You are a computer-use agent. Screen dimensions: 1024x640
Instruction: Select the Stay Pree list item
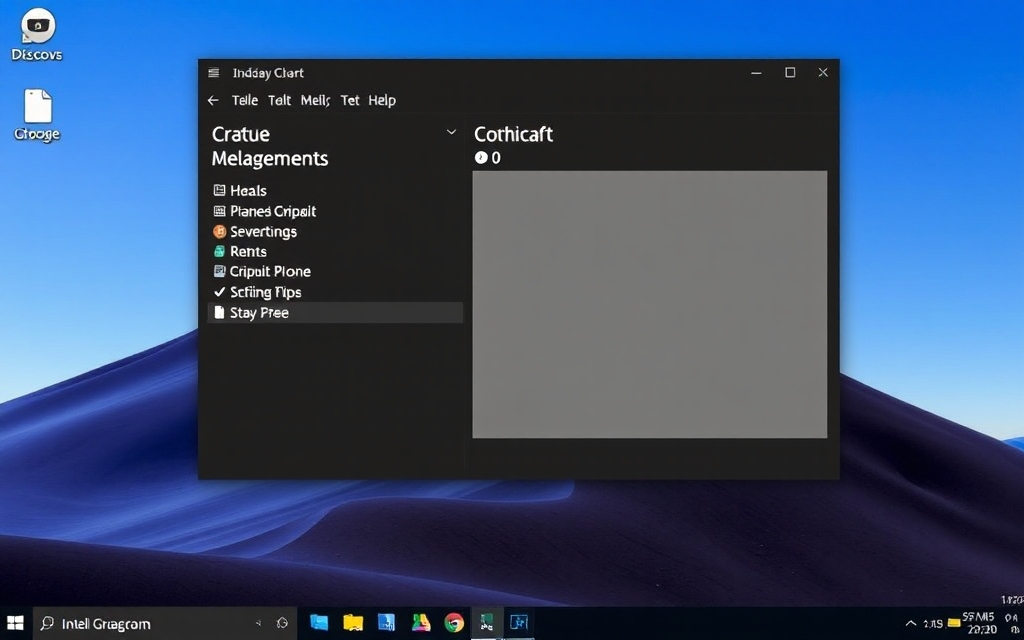(335, 313)
